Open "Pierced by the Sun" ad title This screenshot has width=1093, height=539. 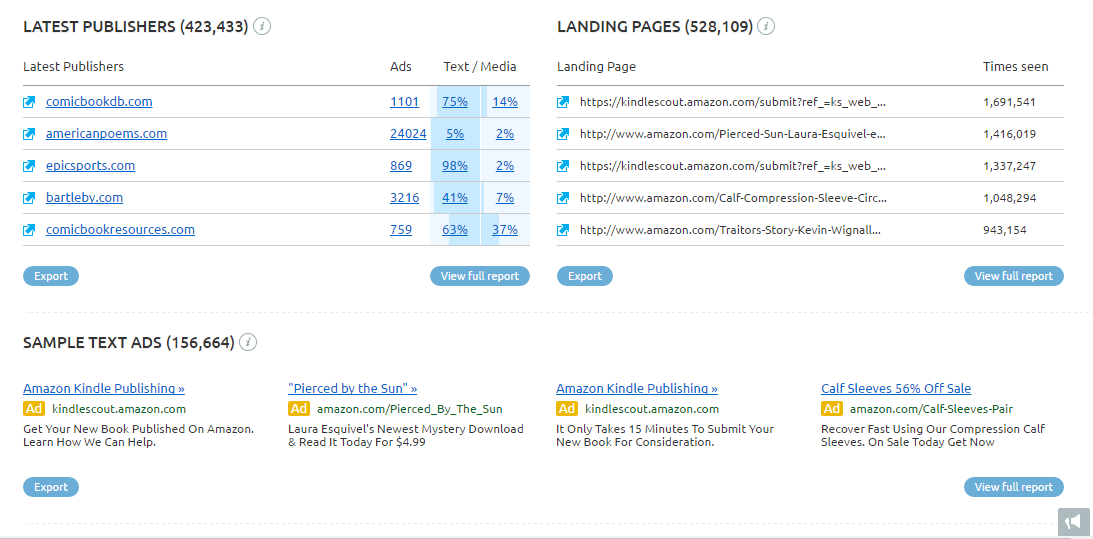pos(352,389)
